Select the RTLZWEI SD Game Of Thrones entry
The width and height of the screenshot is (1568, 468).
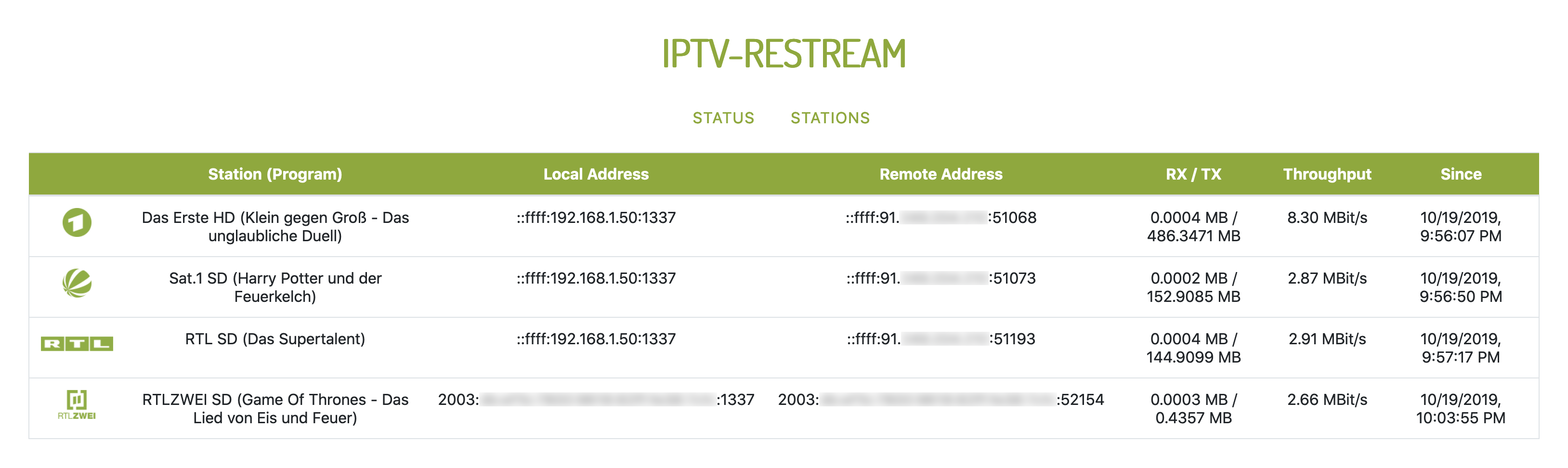click(x=274, y=408)
